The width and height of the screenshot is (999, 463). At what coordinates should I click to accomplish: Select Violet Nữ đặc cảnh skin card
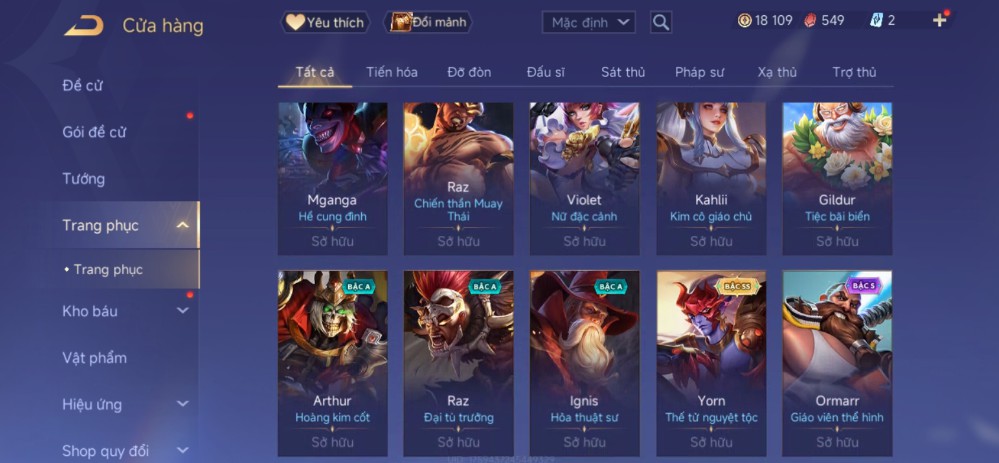(584, 179)
